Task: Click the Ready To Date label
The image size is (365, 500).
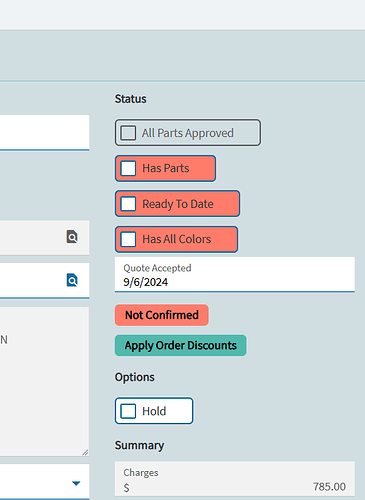Action: (x=178, y=204)
